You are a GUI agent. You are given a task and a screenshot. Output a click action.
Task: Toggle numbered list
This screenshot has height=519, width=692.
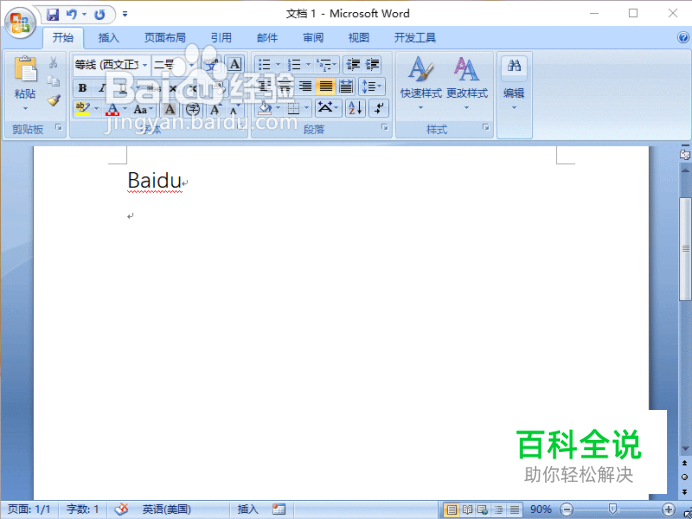point(294,65)
